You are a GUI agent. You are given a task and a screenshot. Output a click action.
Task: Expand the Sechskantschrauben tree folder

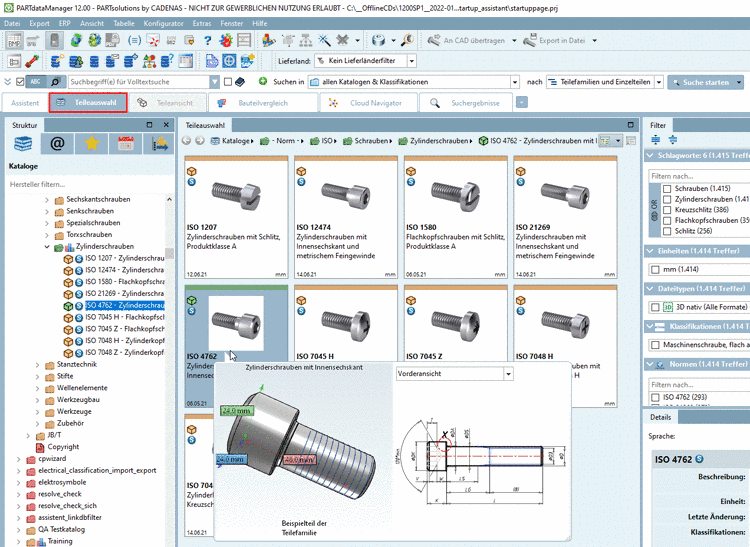[47, 200]
